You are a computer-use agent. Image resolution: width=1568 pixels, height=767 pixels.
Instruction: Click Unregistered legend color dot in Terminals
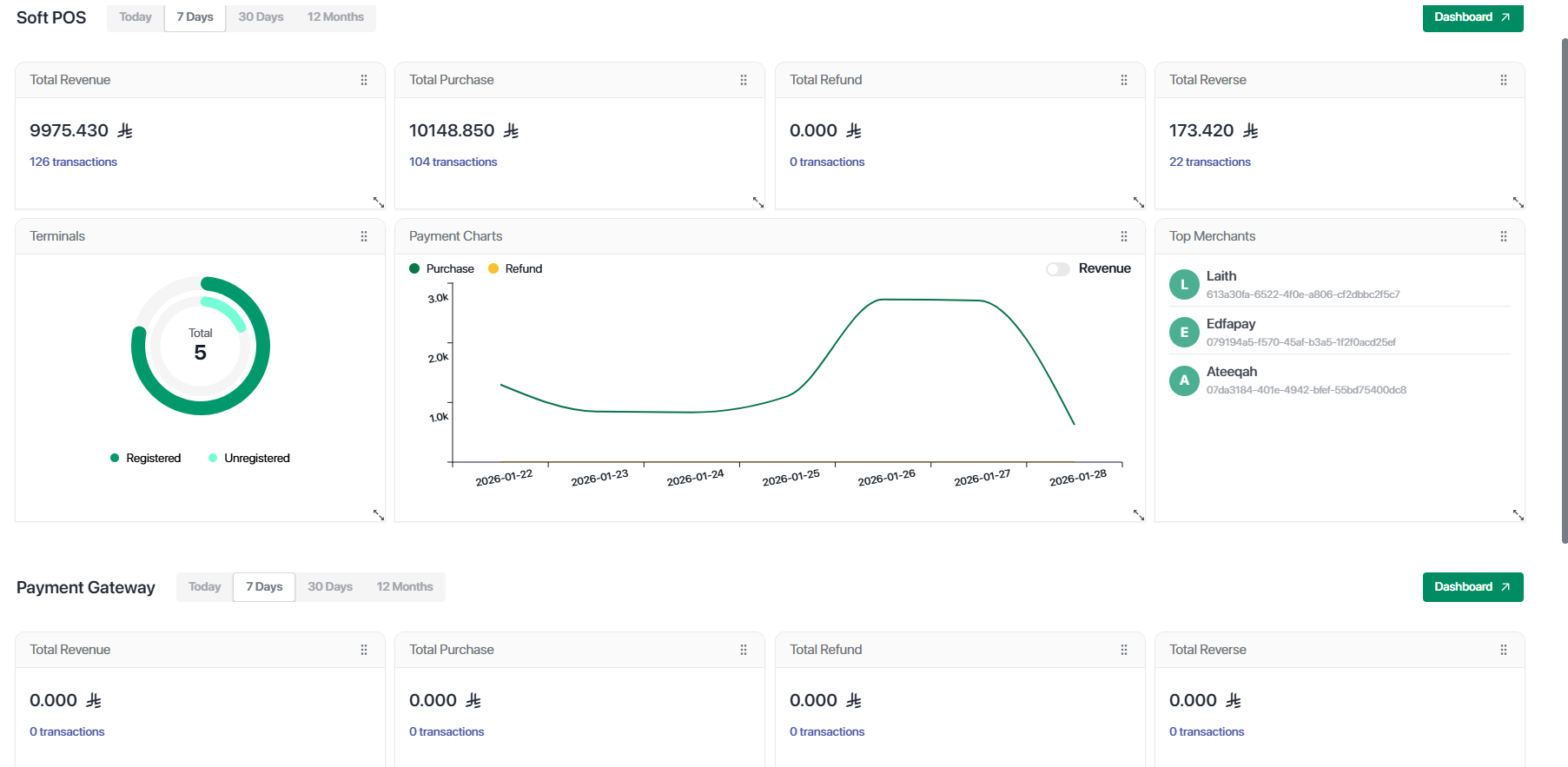pyautogui.click(x=213, y=459)
